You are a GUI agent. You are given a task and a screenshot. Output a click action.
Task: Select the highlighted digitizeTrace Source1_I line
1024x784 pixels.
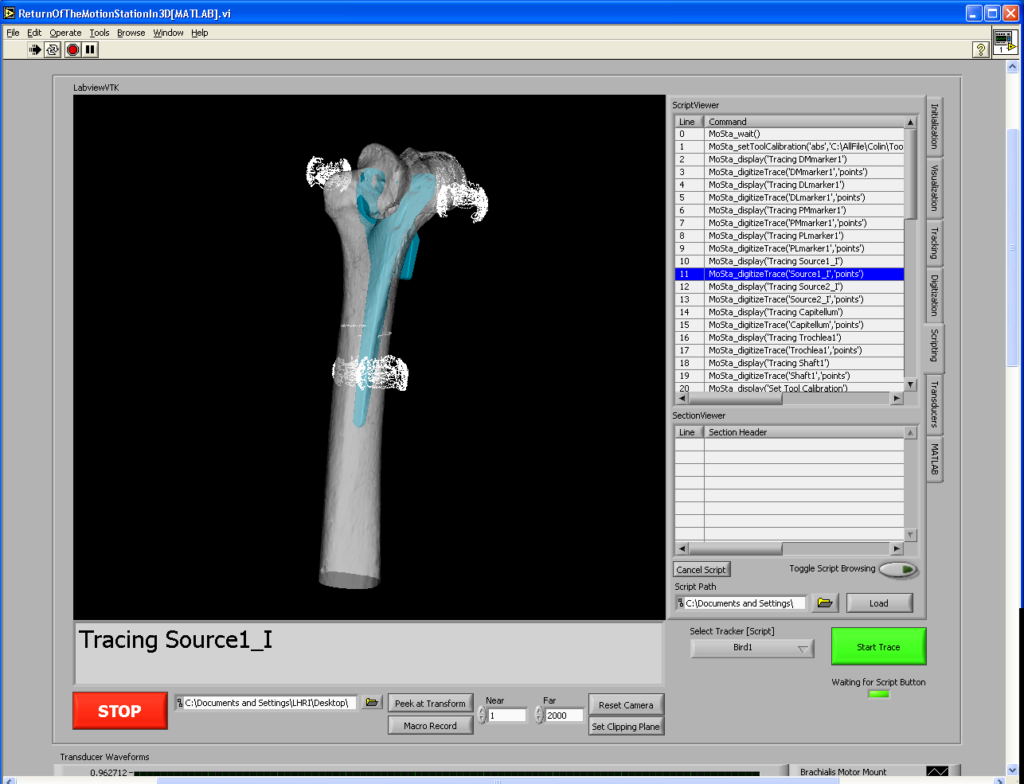coord(790,274)
